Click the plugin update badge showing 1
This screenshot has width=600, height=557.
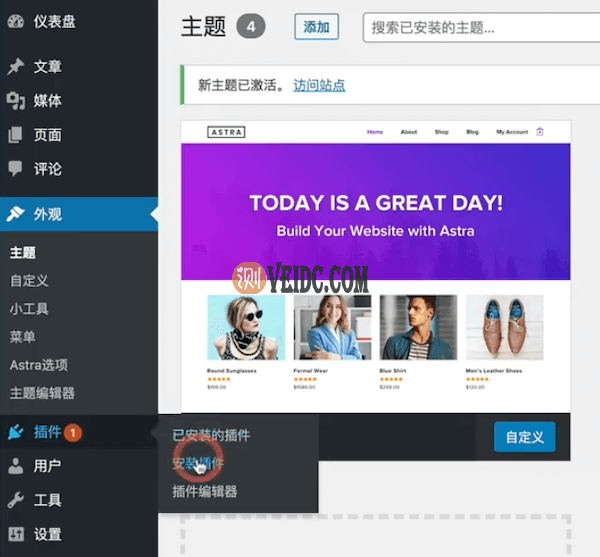pos(73,433)
